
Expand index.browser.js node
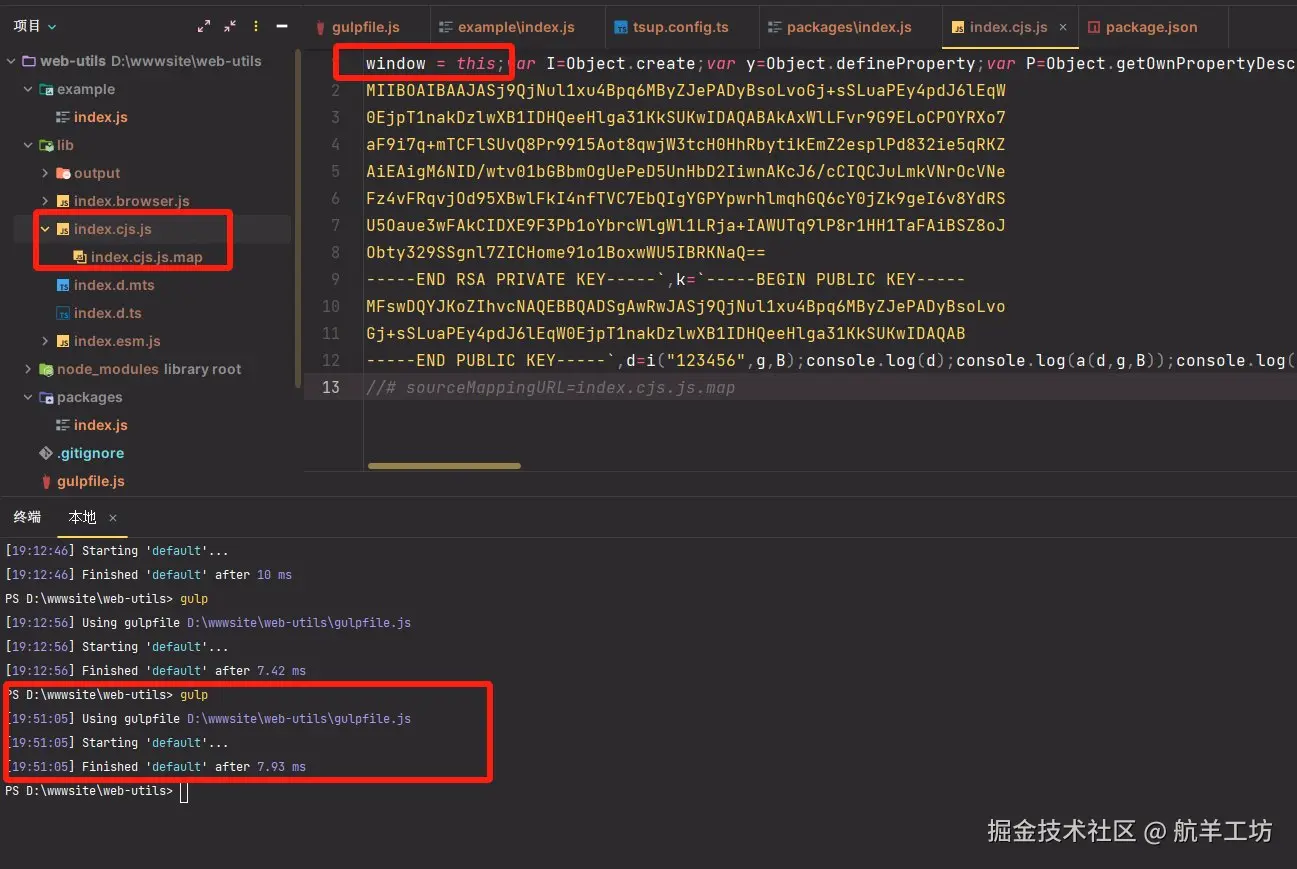click(45, 201)
